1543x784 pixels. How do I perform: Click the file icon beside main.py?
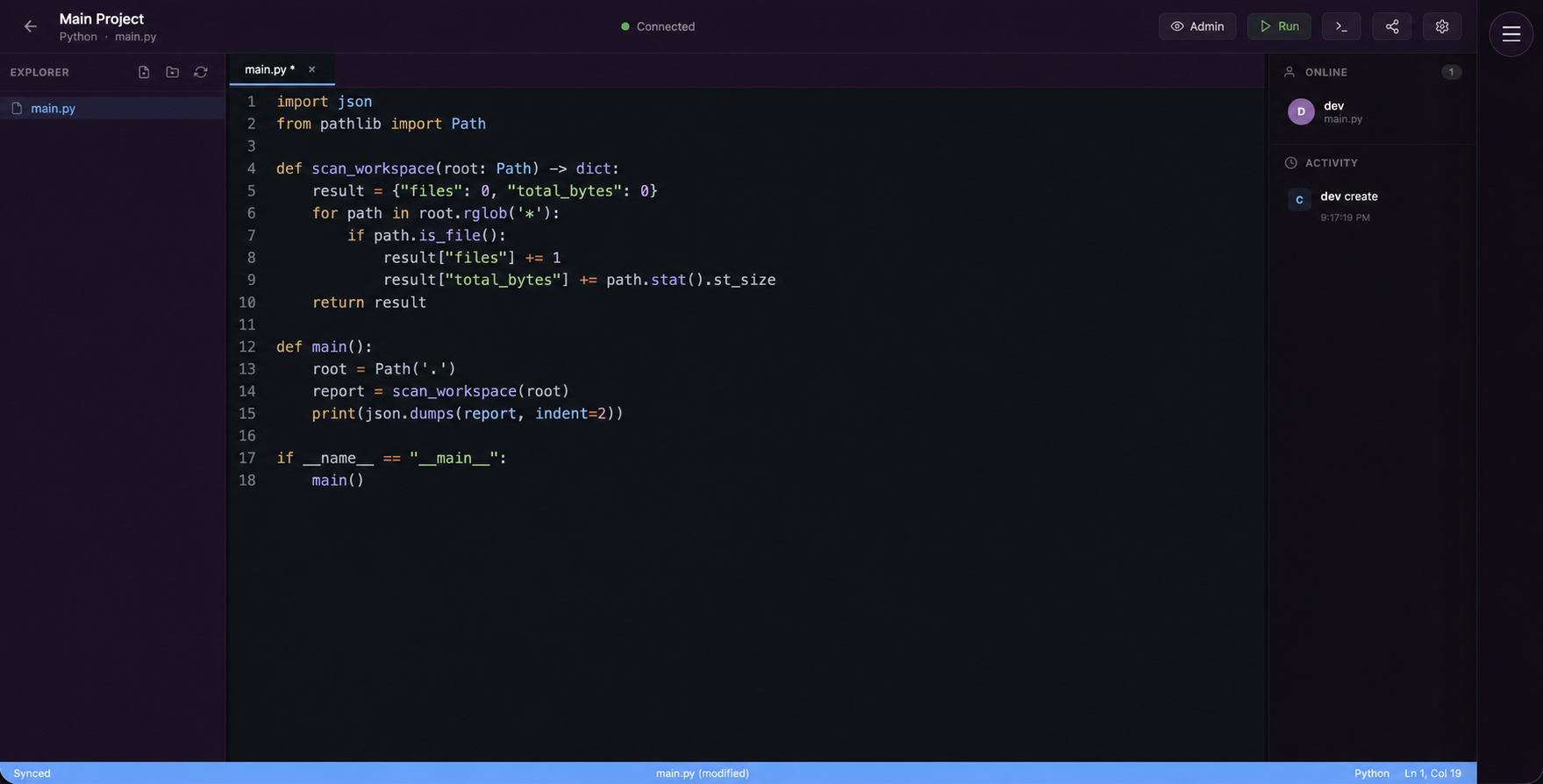pos(17,108)
